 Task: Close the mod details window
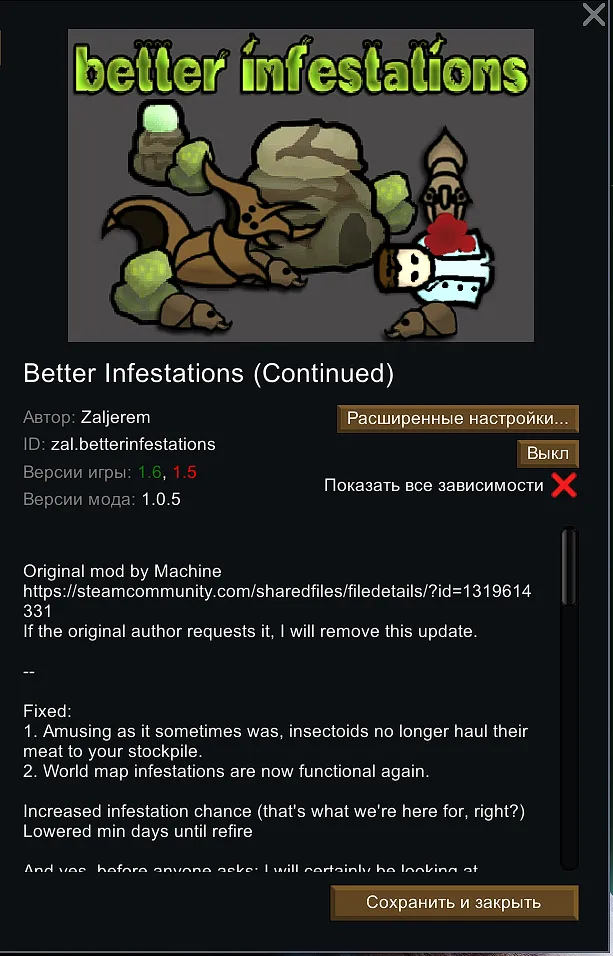593,15
